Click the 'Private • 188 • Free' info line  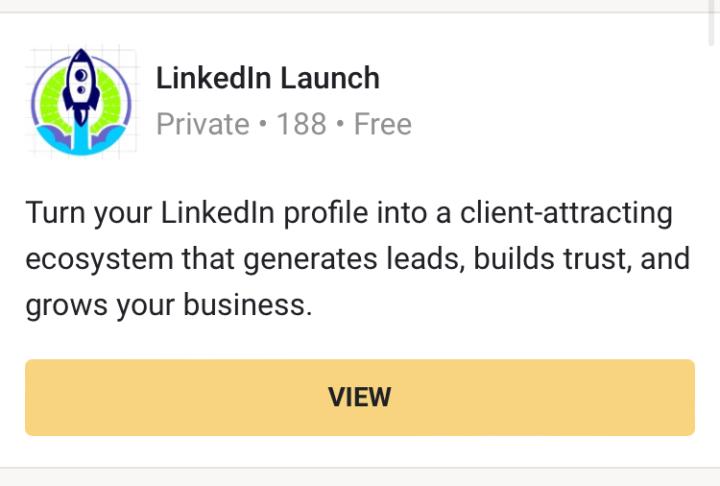[283, 124]
